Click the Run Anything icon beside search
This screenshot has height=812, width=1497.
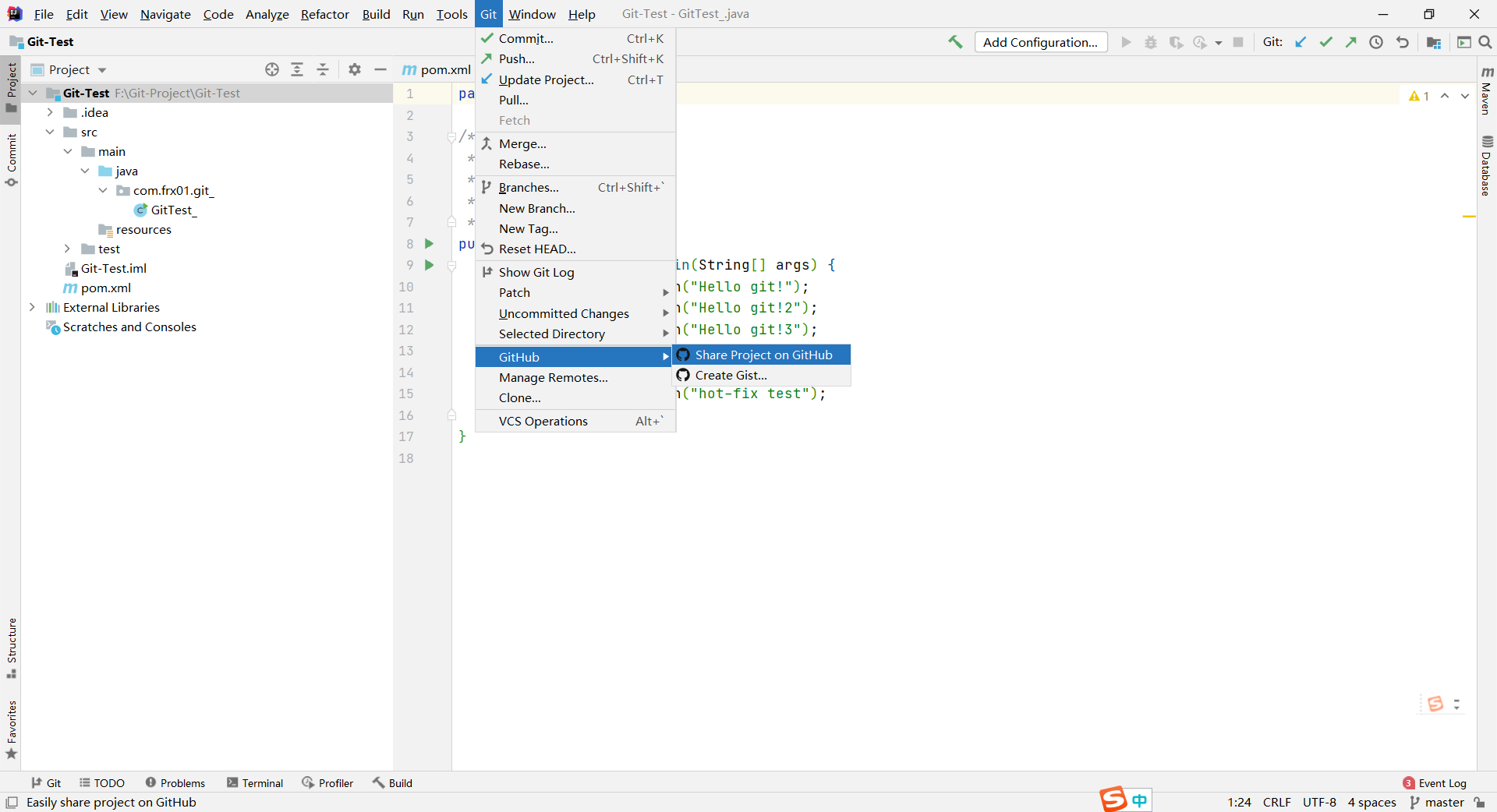tap(1464, 42)
